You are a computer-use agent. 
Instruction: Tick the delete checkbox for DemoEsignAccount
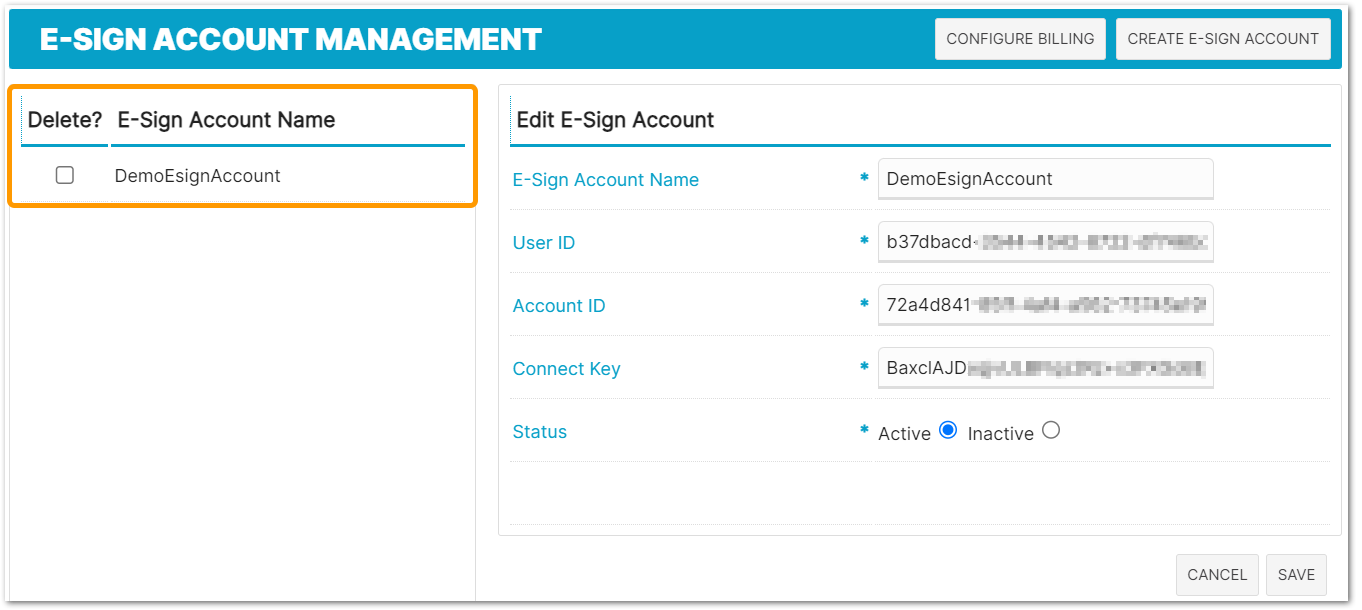[x=65, y=175]
